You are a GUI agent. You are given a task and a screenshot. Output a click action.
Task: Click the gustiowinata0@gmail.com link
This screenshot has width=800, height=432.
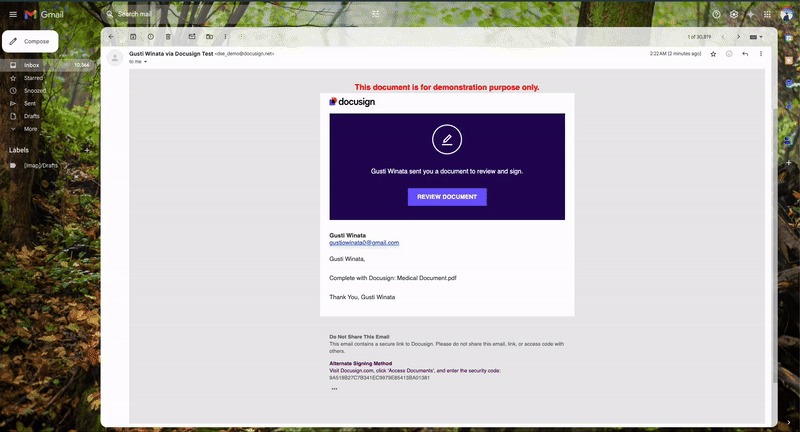[364, 243]
